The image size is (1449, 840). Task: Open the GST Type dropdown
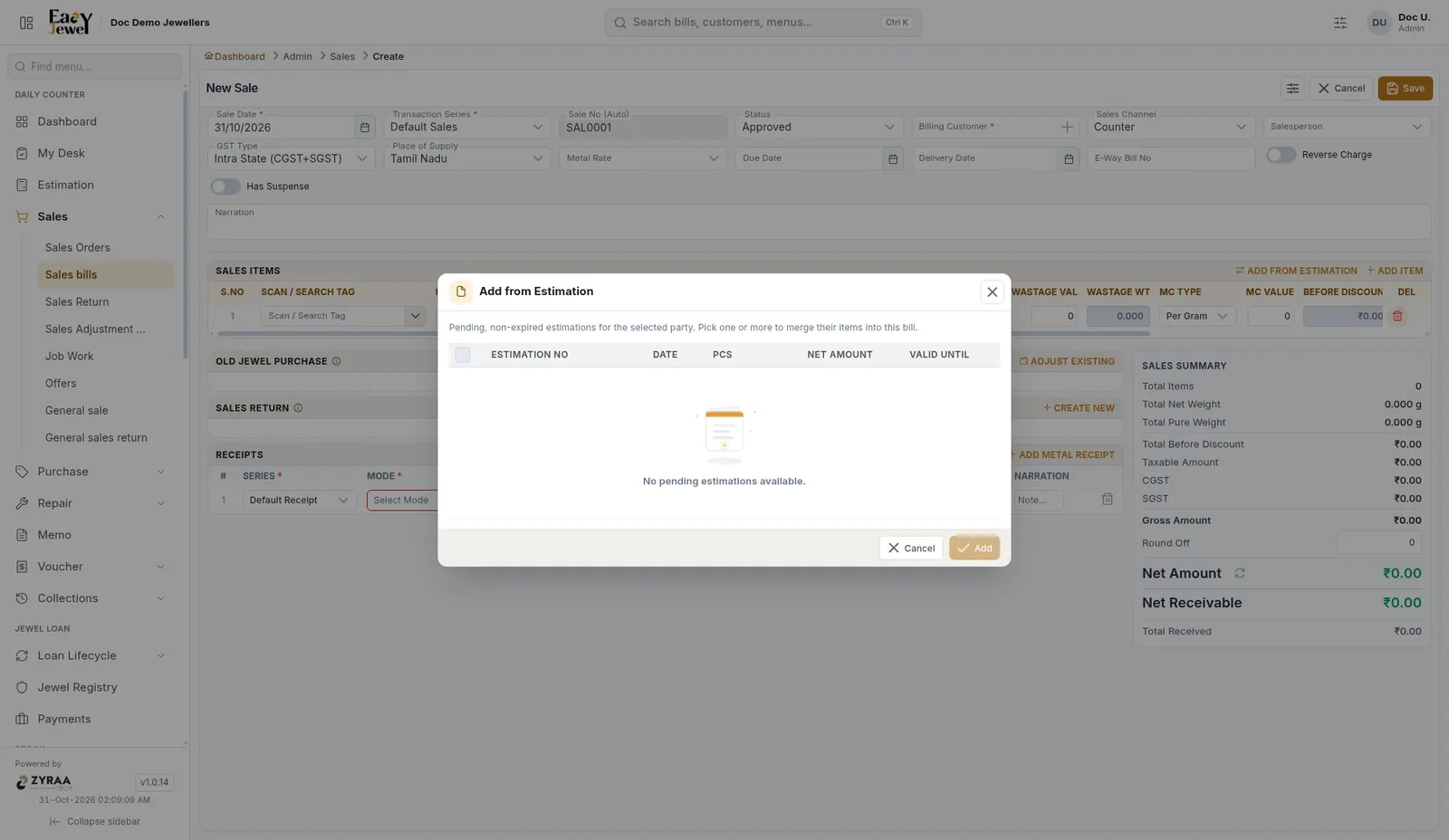tap(291, 158)
